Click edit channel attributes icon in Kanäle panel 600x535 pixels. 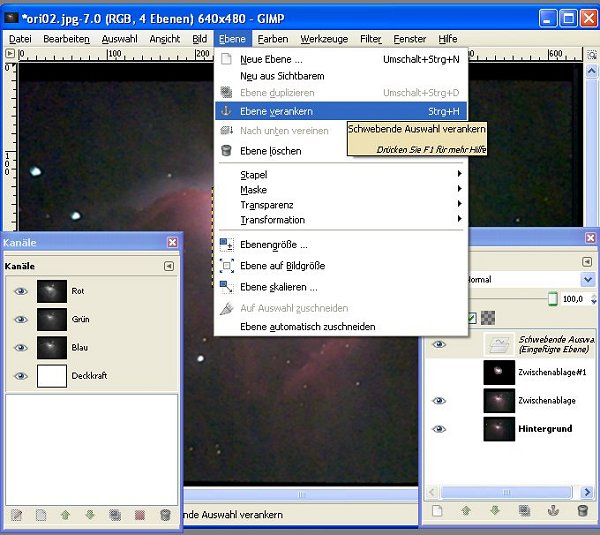click(x=16, y=514)
